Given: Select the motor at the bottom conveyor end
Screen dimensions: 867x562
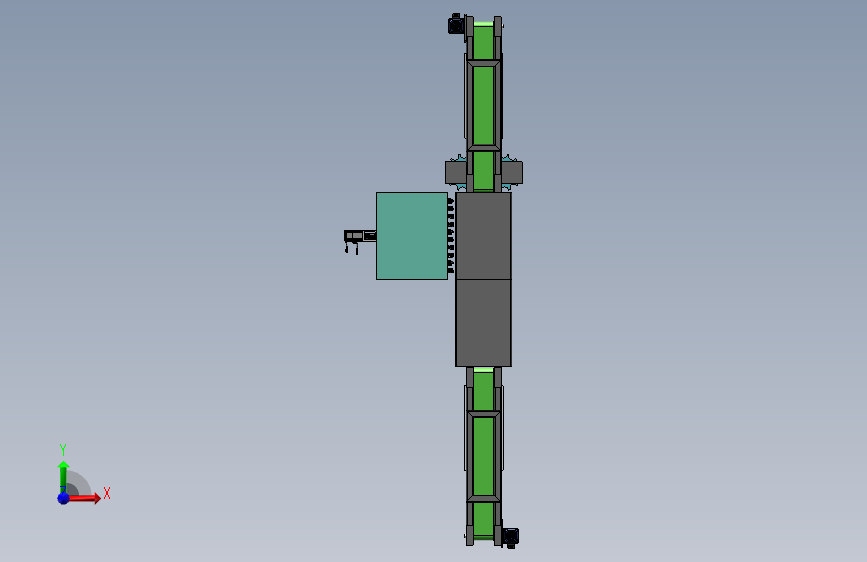Looking at the screenshot, I should (x=511, y=537).
